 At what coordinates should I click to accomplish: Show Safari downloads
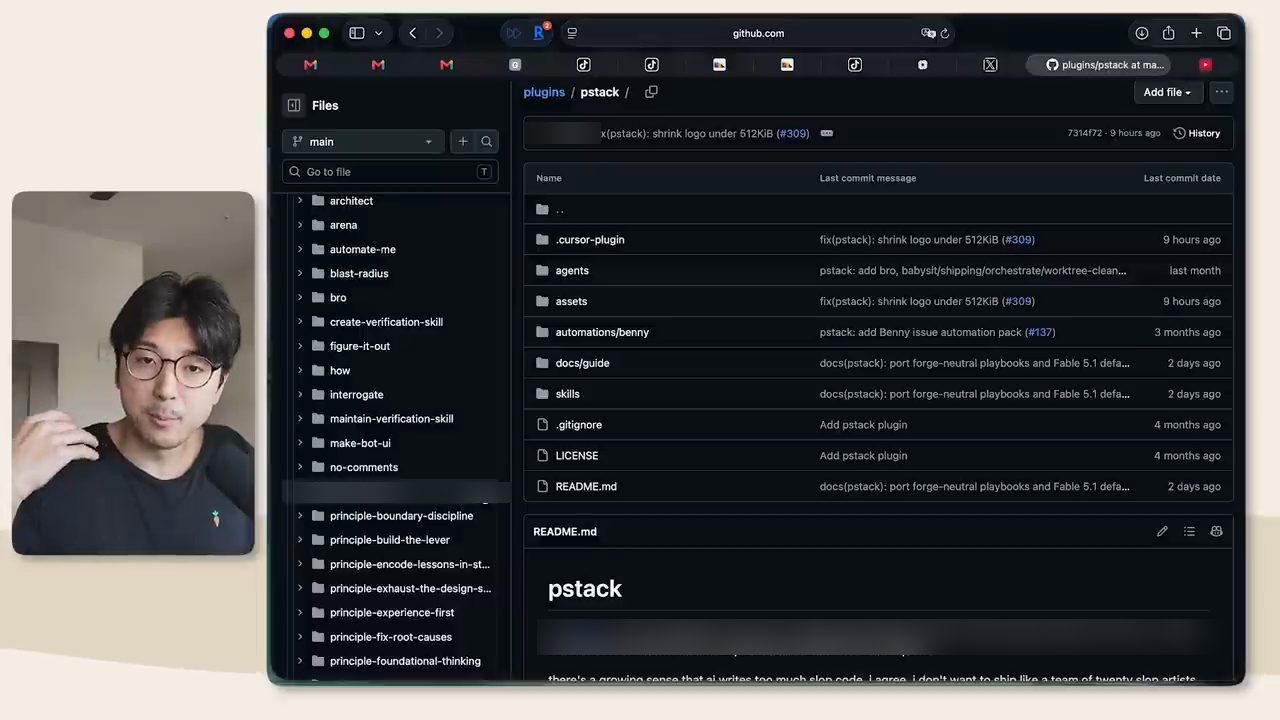tap(1141, 33)
